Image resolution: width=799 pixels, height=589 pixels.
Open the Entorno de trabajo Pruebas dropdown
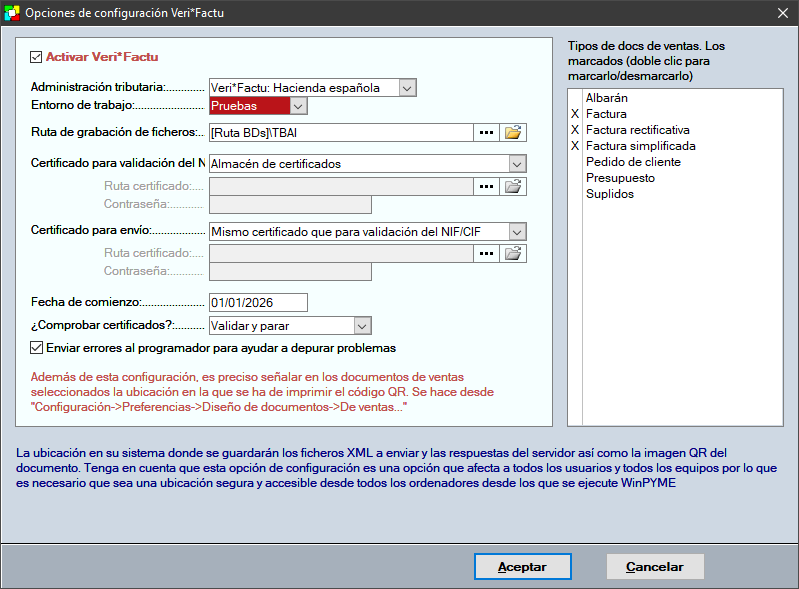tap(299, 106)
